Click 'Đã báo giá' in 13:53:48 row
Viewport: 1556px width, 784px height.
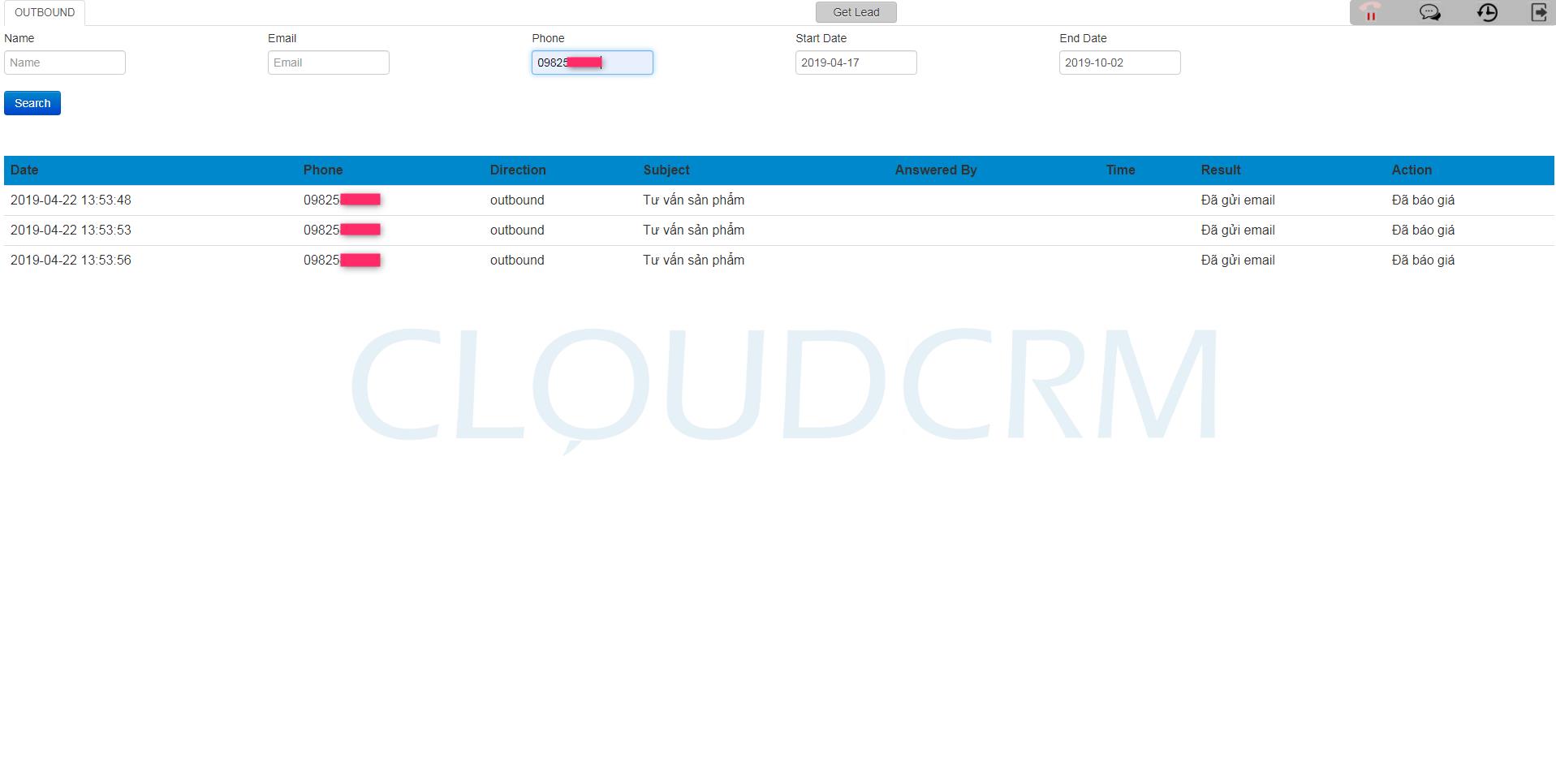coord(1423,200)
